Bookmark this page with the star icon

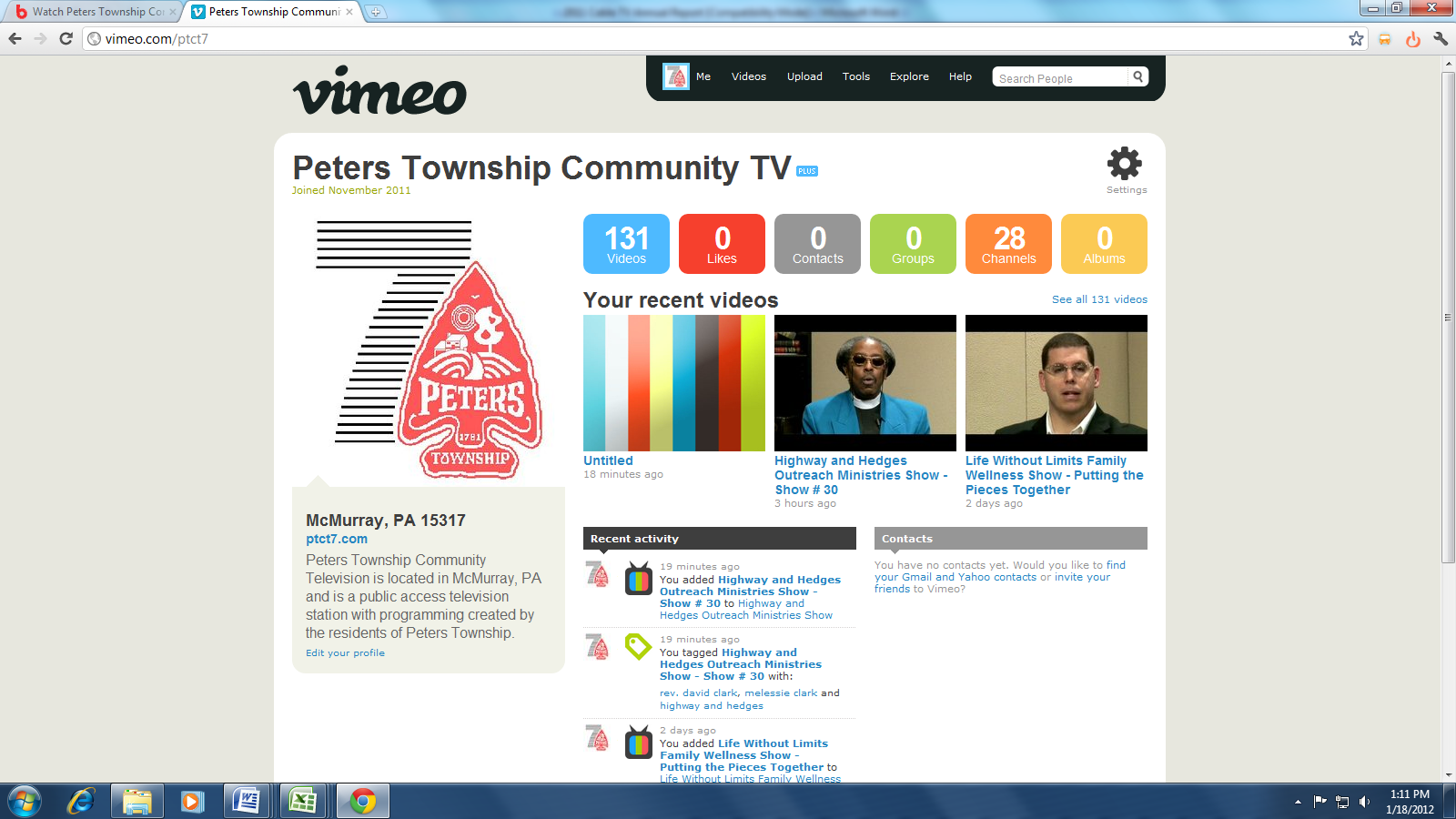click(x=1356, y=38)
